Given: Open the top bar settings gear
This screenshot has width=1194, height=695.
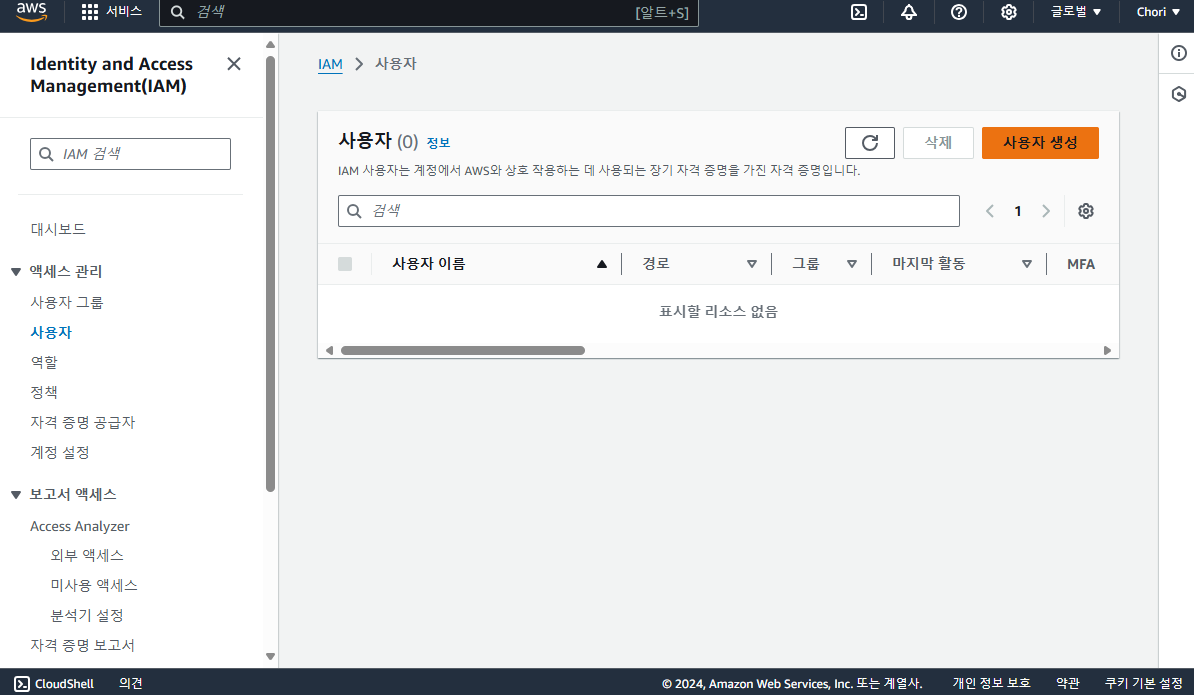Looking at the screenshot, I should click(1008, 12).
